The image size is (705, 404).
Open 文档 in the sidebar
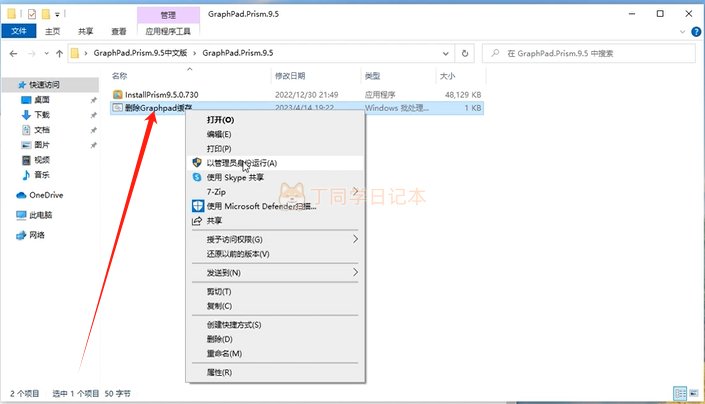tap(42, 130)
